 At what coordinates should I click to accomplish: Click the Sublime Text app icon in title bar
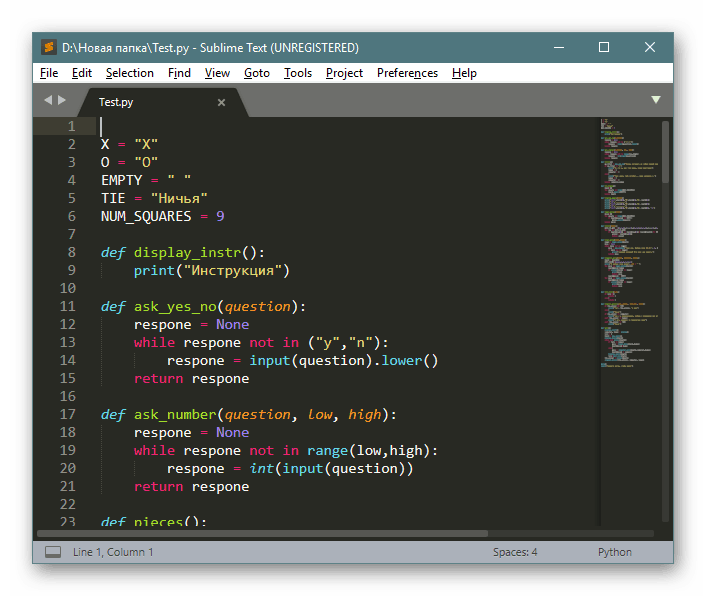[48, 47]
